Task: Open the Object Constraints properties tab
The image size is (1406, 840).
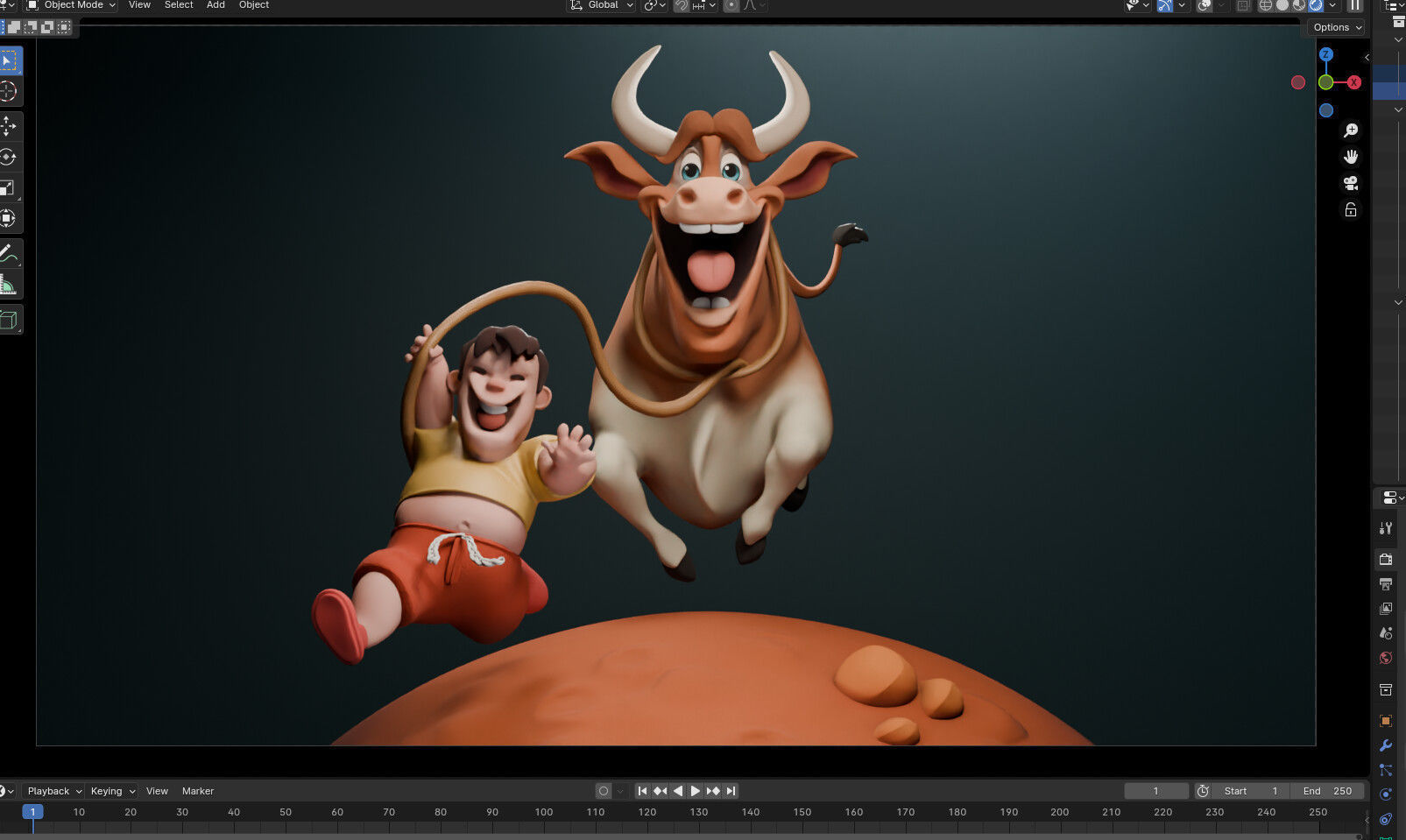Action: pyautogui.click(x=1386, y=819)
